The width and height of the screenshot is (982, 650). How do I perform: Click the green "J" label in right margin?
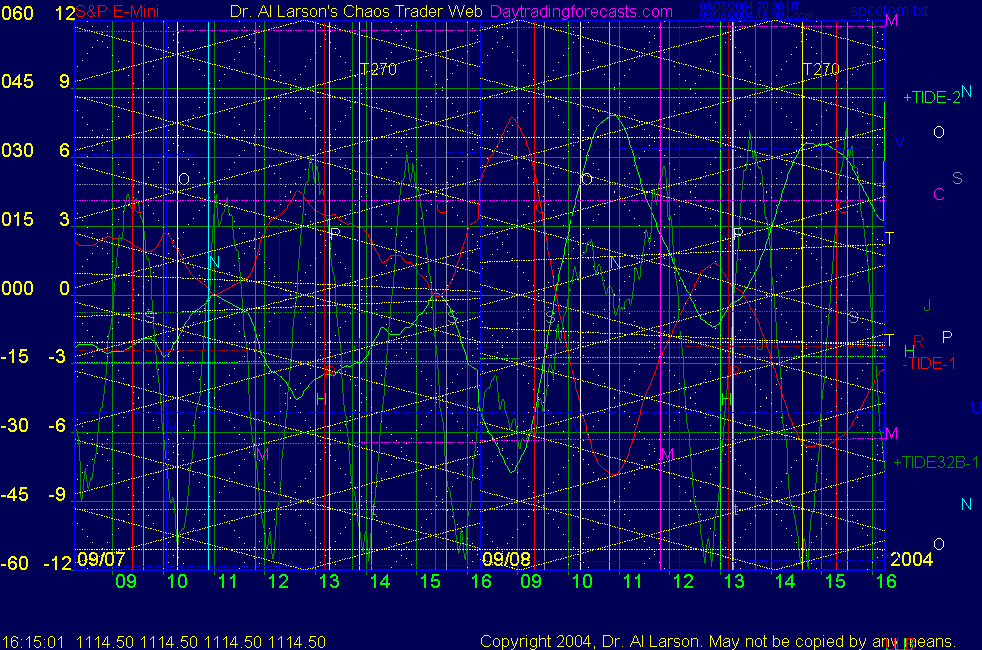(927, 306)
